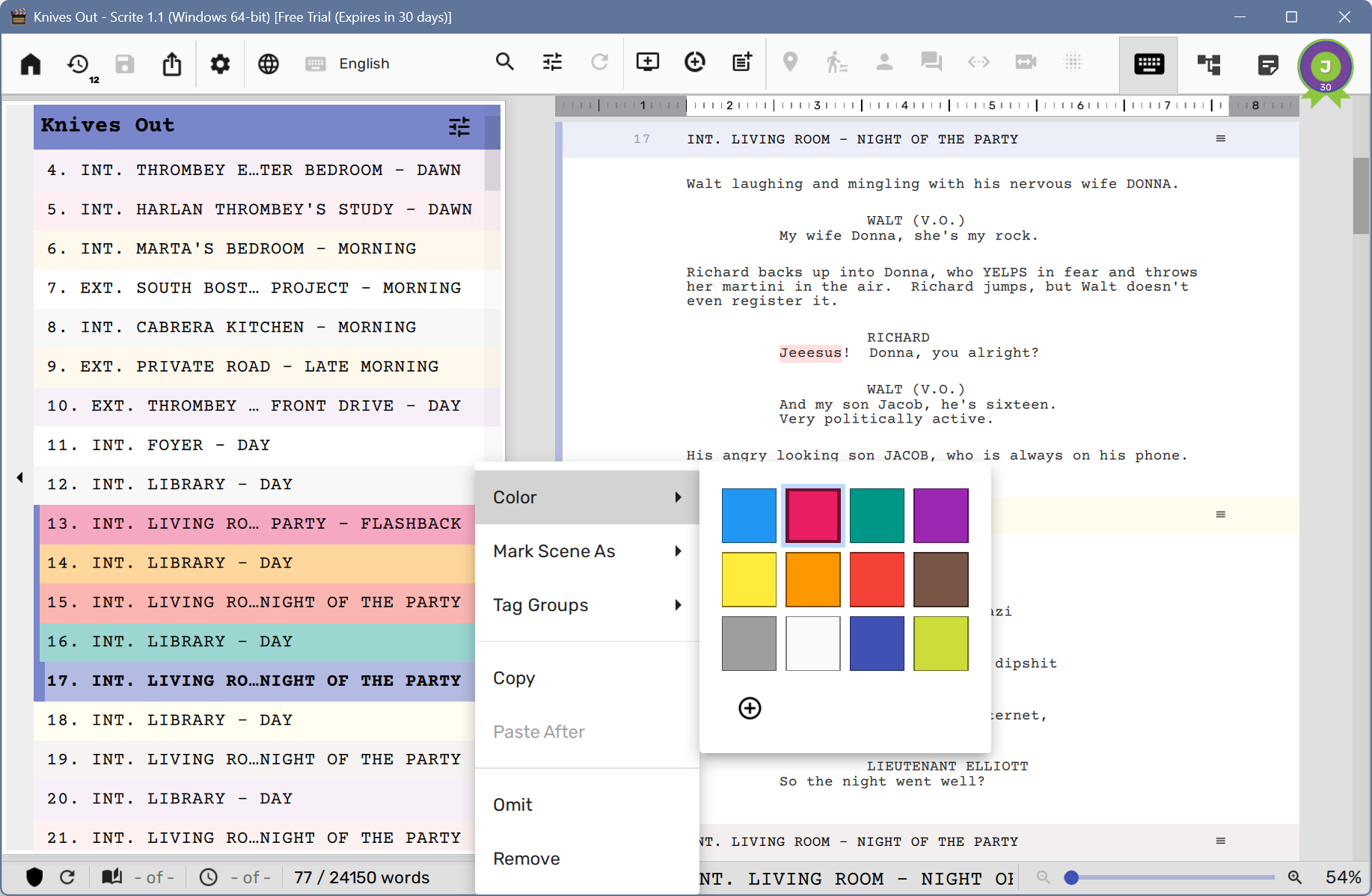The width and height of the screenshot is (1372, 896).
Task: Open the Export share icon
Action: pyautogui.click(x=172, y=64)
